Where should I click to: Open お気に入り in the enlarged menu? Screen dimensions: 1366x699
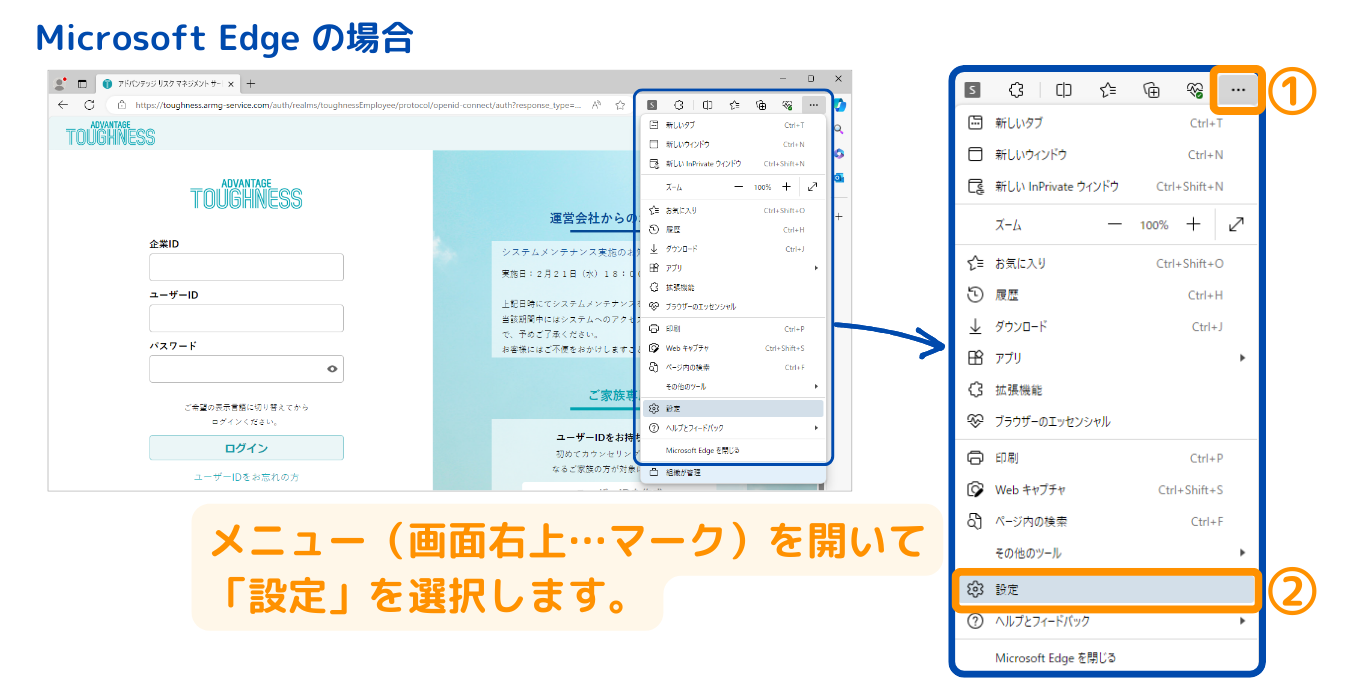pyautogui.click(x=1106, y=264)
